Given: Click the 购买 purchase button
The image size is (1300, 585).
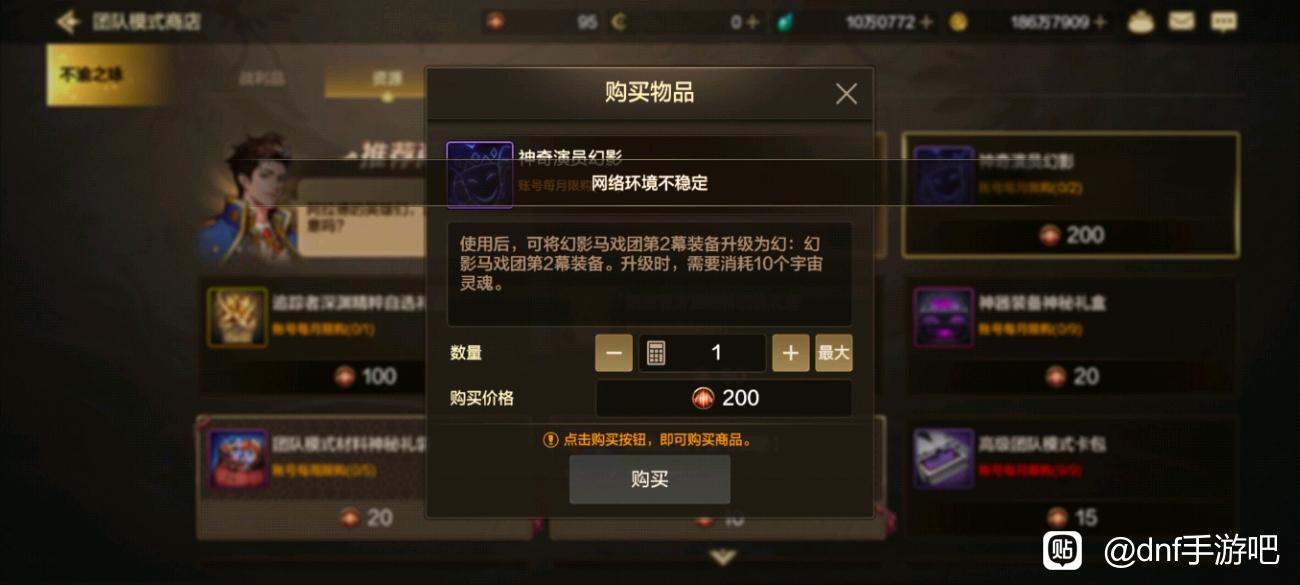Looking at the screenshot, I should (x=650, y=479).
